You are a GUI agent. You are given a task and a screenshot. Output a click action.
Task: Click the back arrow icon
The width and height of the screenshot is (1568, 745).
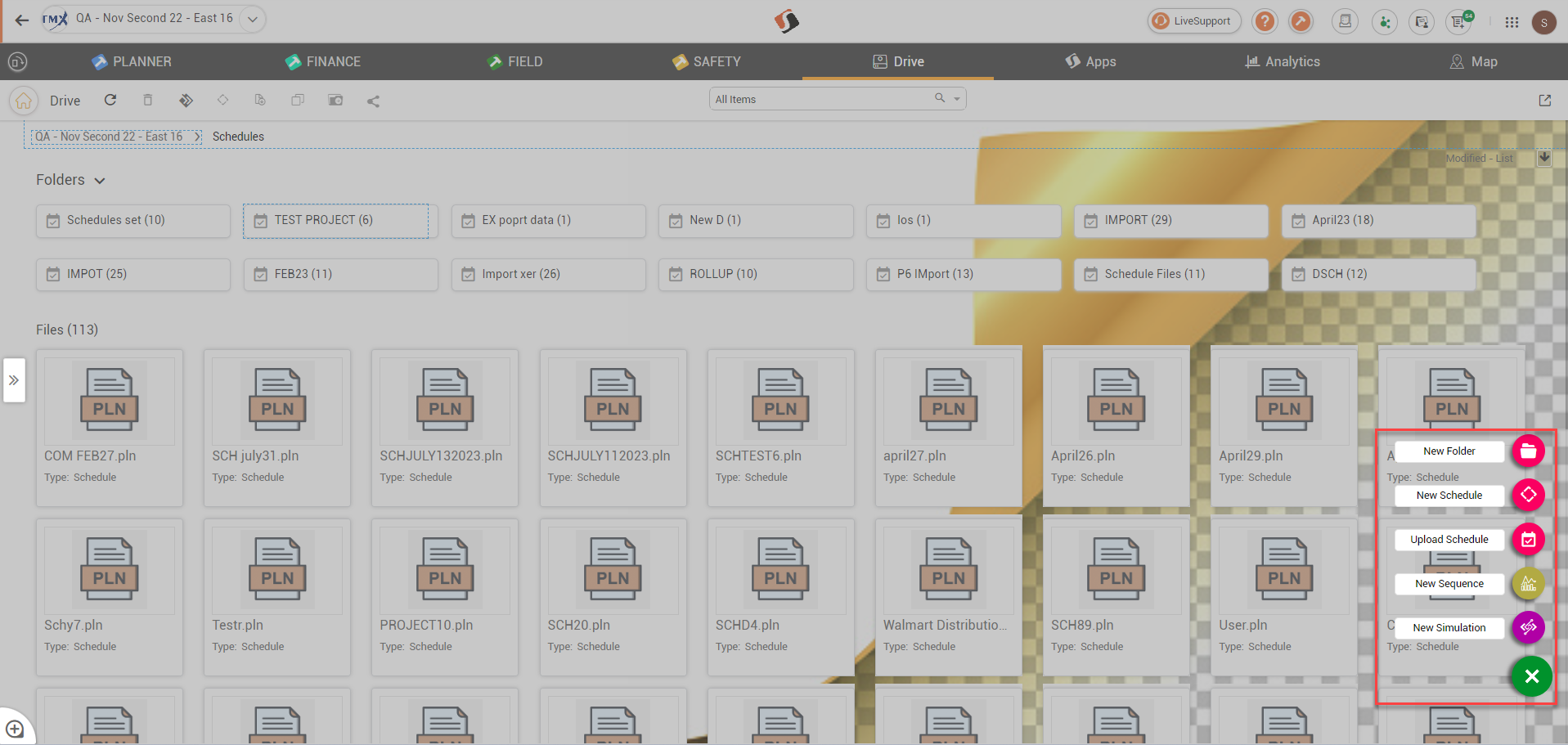tap(22, 20)
